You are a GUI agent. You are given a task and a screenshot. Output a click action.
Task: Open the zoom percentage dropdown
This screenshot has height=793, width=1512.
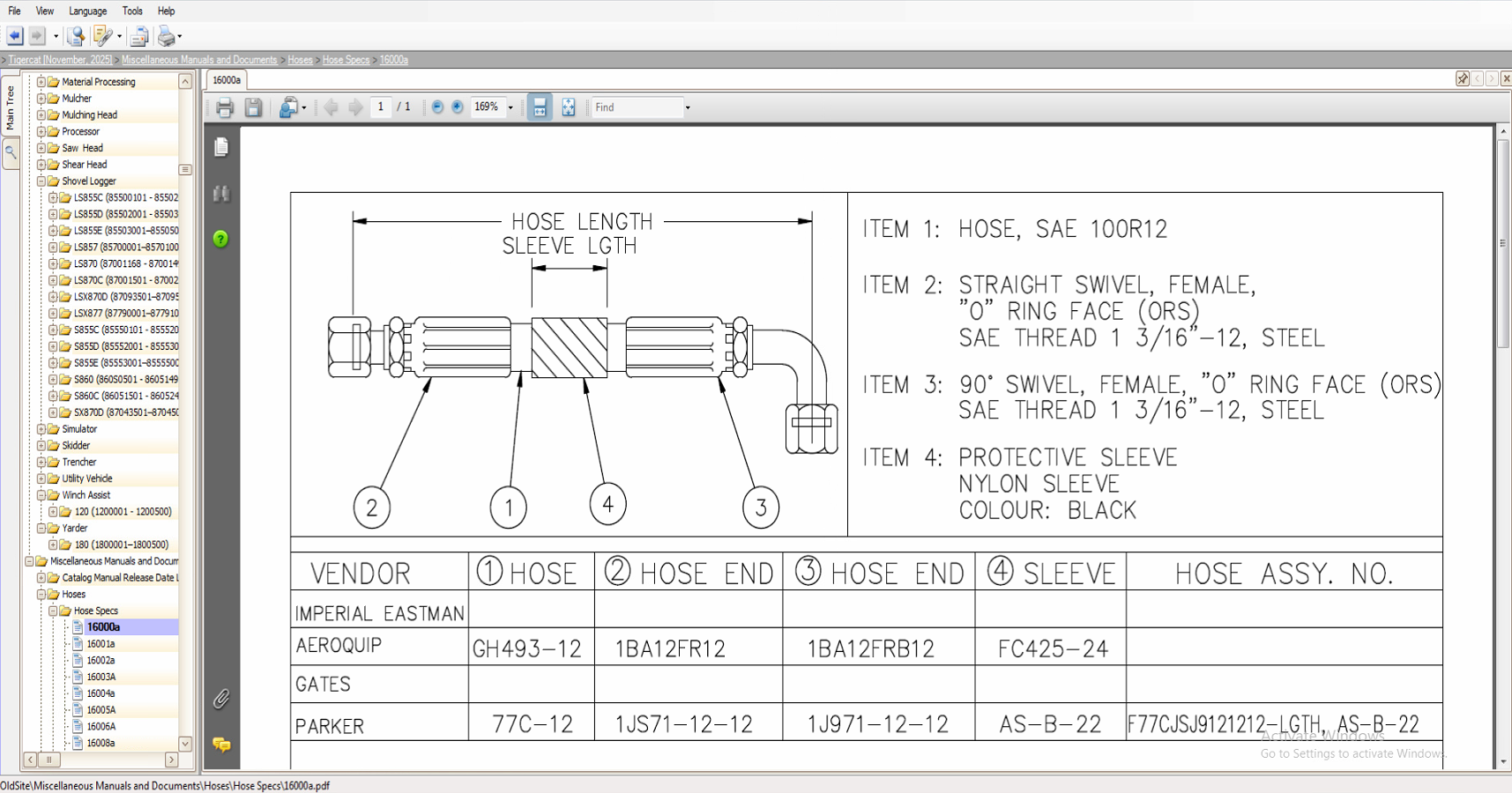coord(510,107)
